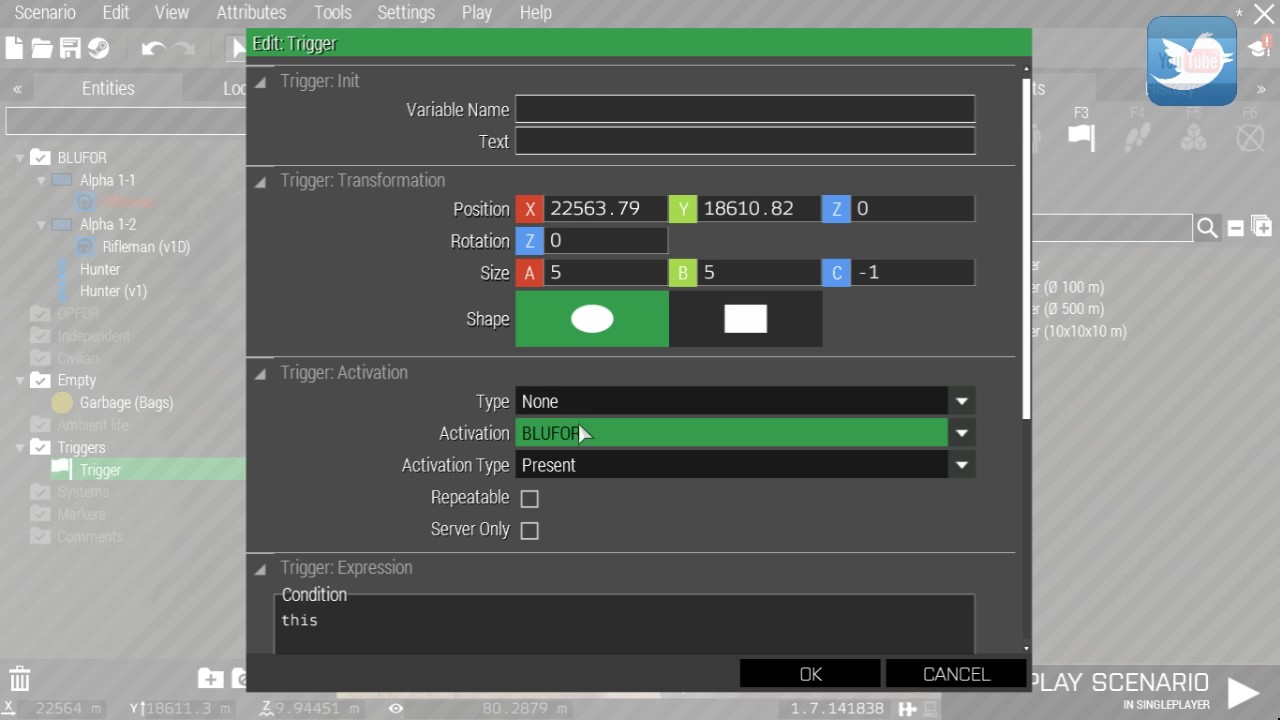Collapse the Alpha 1-1 group node

pos(41,181)
